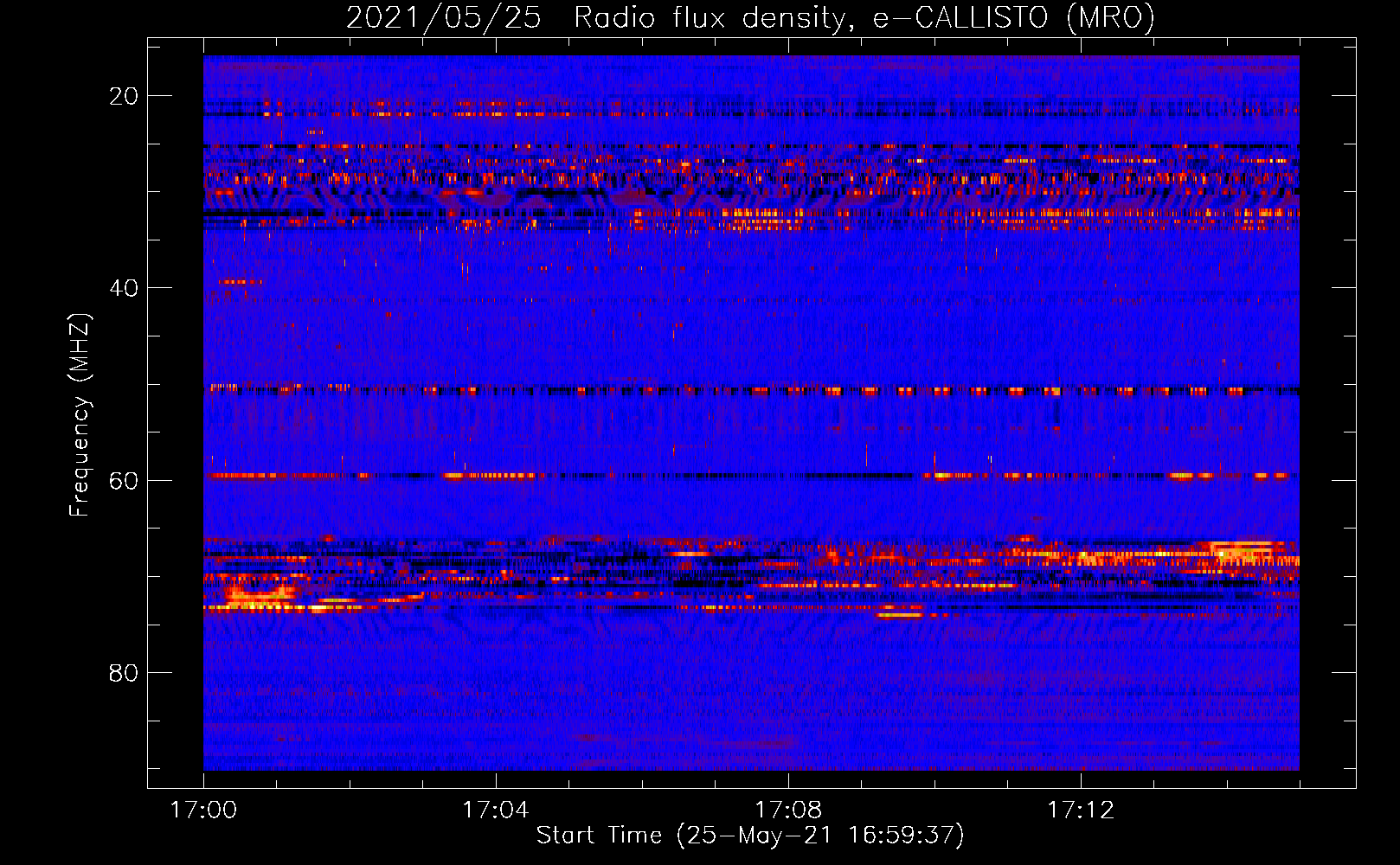
Task: Click the 17:08 time tick label
Action: (x=788, y=810)
